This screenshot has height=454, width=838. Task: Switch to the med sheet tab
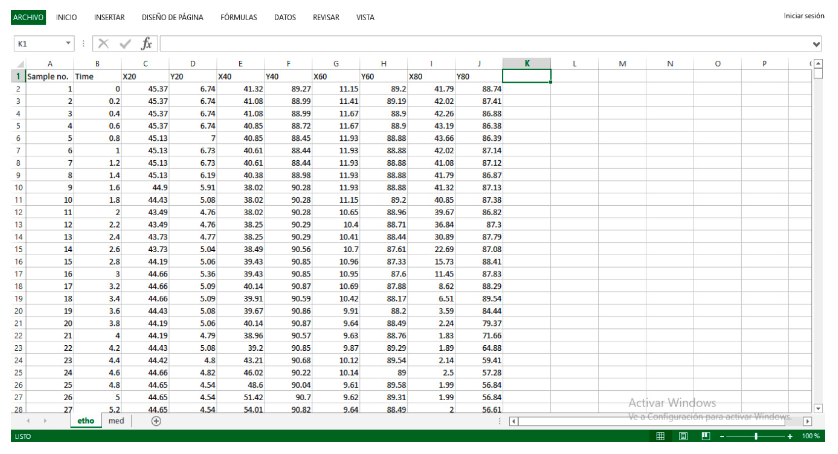click(117, 421)
